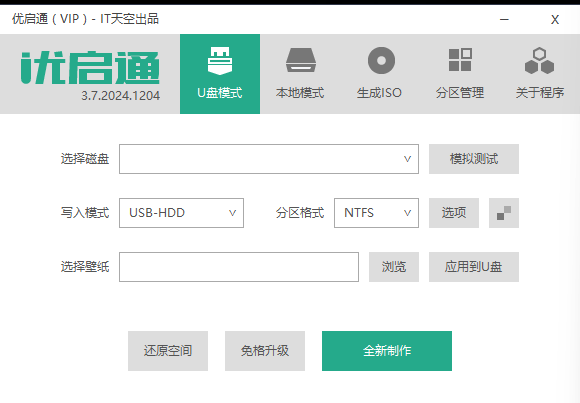Click the 免格升级 button
The image size is (580, 403).
click(265, 351)
